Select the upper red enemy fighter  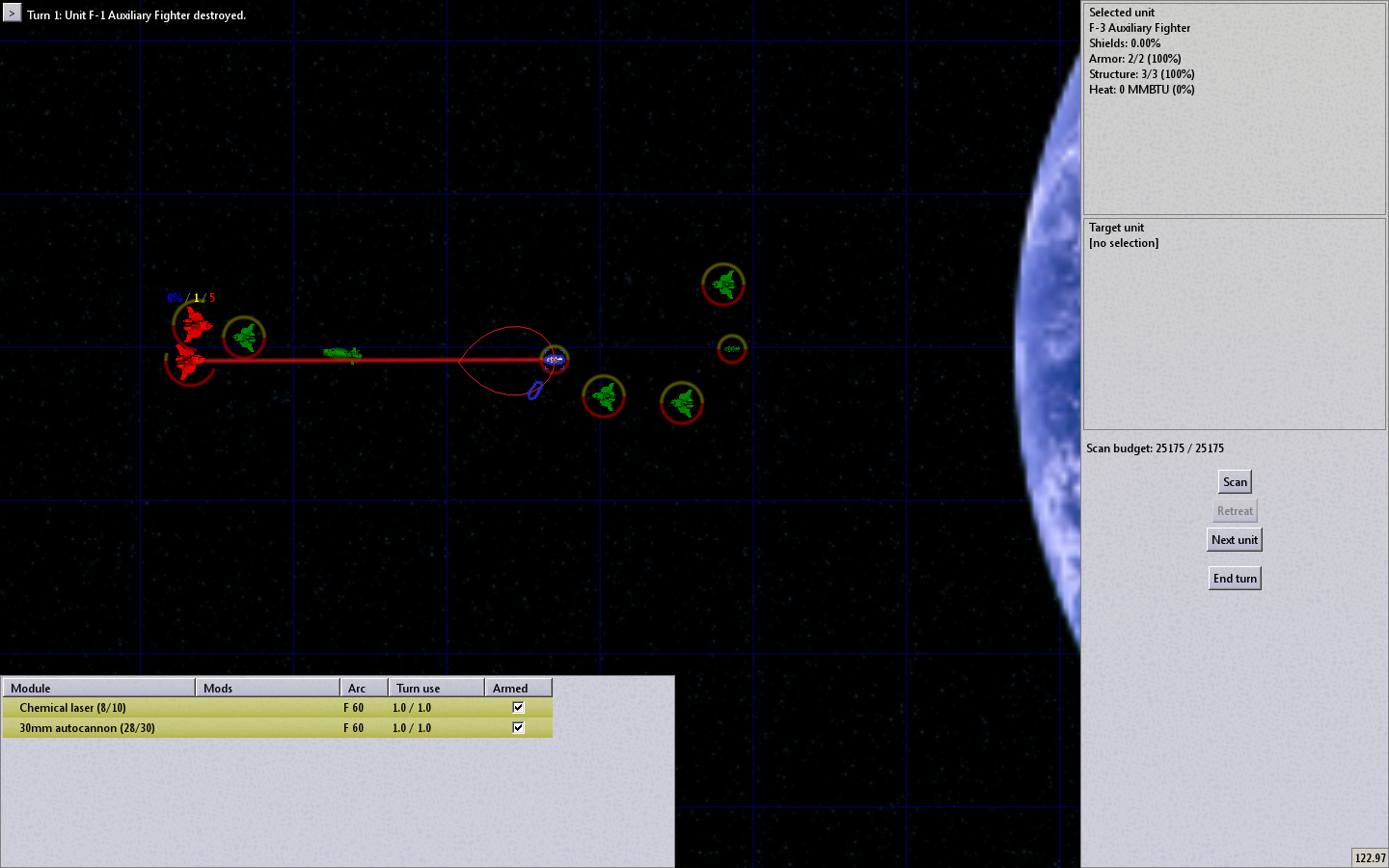[196, 324]
